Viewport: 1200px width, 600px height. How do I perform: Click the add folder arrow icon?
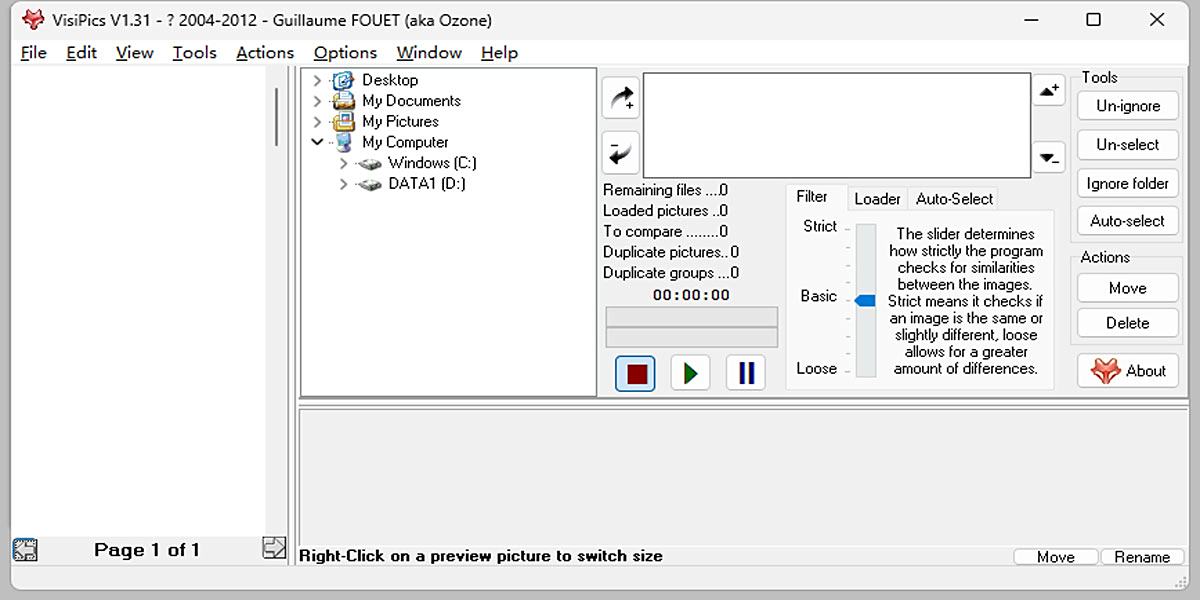pyautogui.click(x=621, y=97)
